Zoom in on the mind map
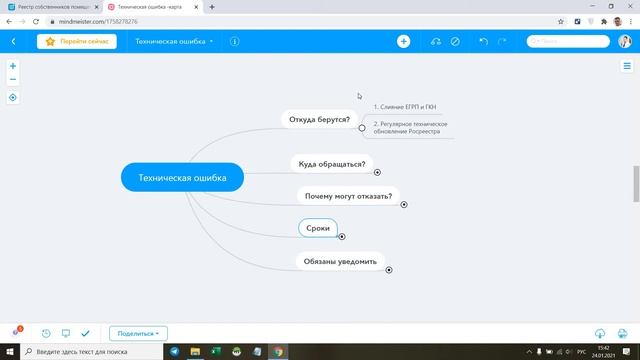The image size is (640, 360). point(13,66)
